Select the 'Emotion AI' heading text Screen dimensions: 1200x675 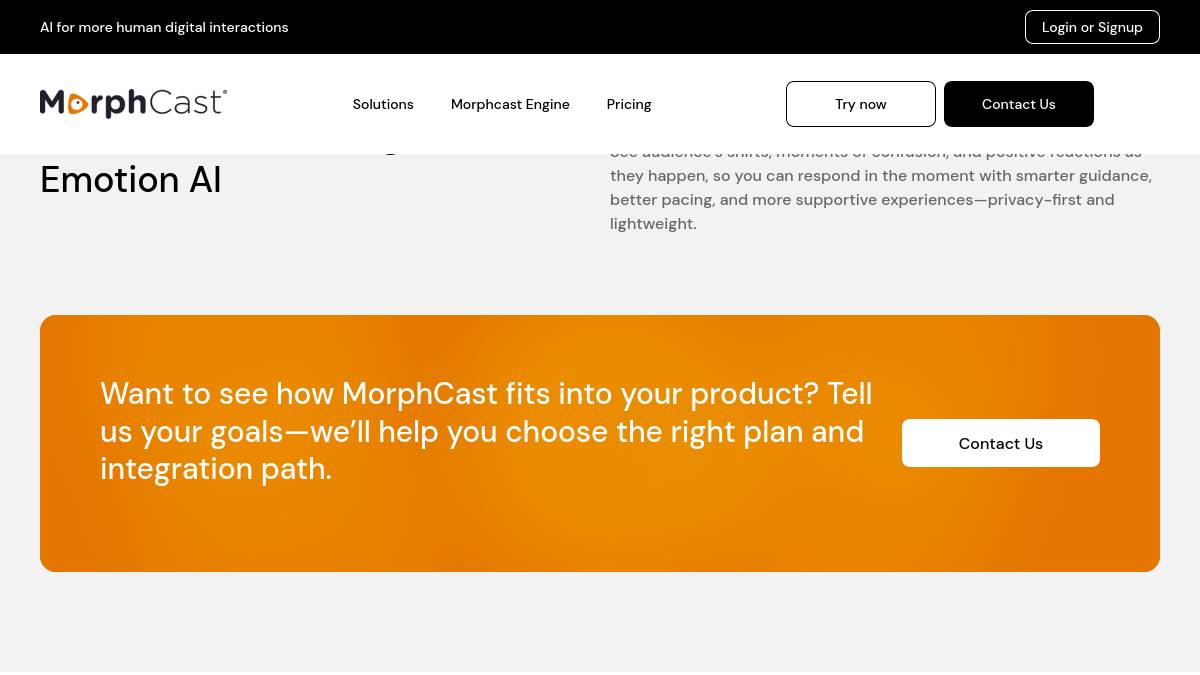(x=131, y=180)
